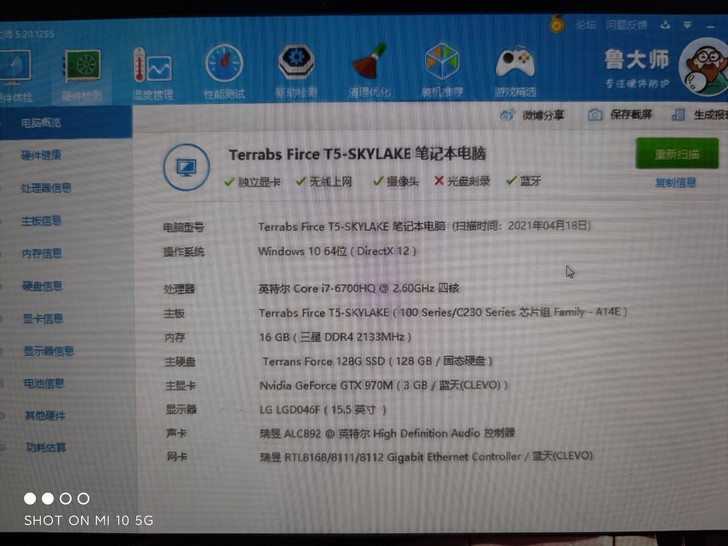Open the 论坛 forum link
The image size is (728, 546).
(x=585, y=25)
